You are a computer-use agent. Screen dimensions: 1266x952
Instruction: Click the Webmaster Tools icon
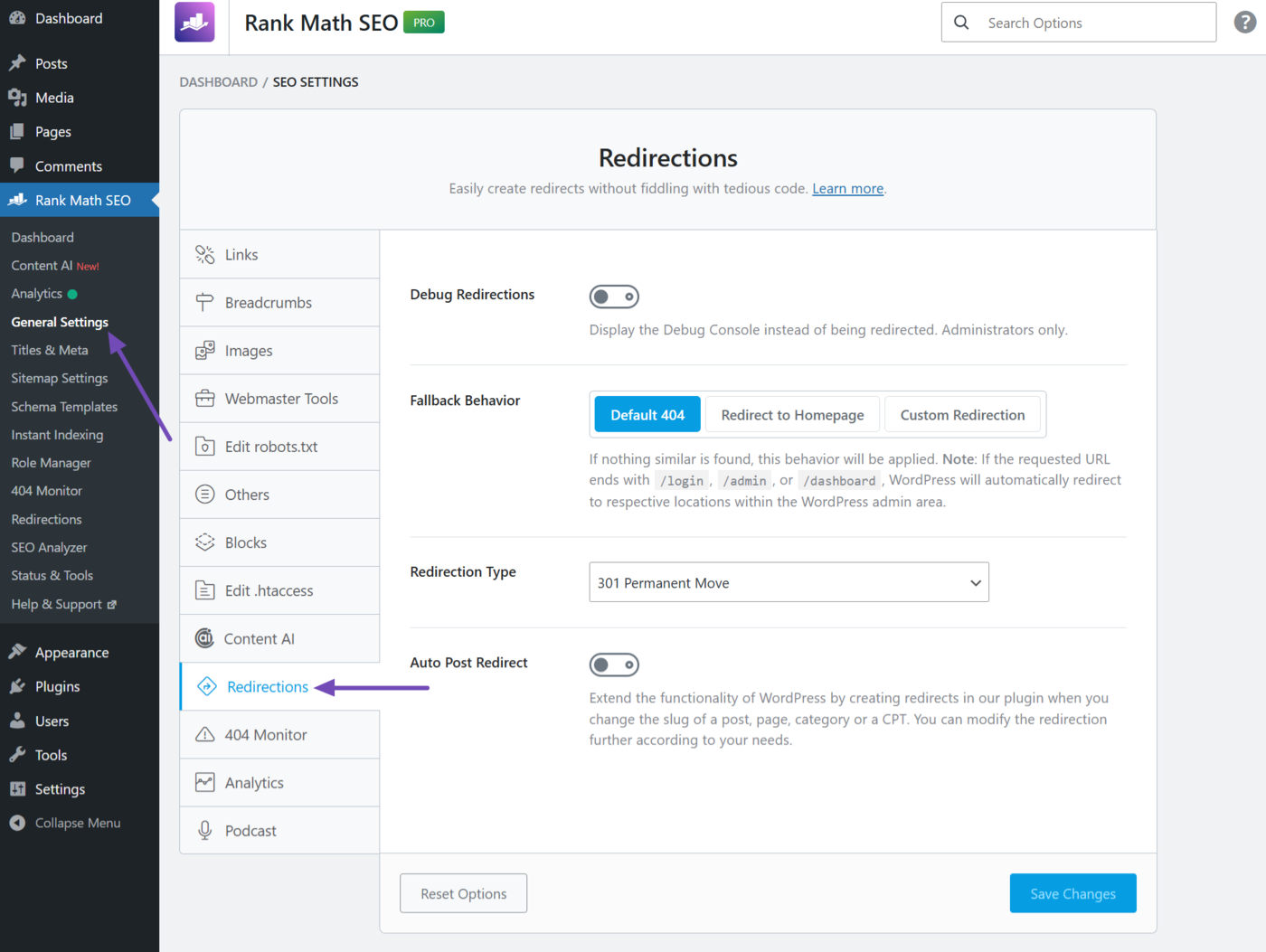point(205,398)
